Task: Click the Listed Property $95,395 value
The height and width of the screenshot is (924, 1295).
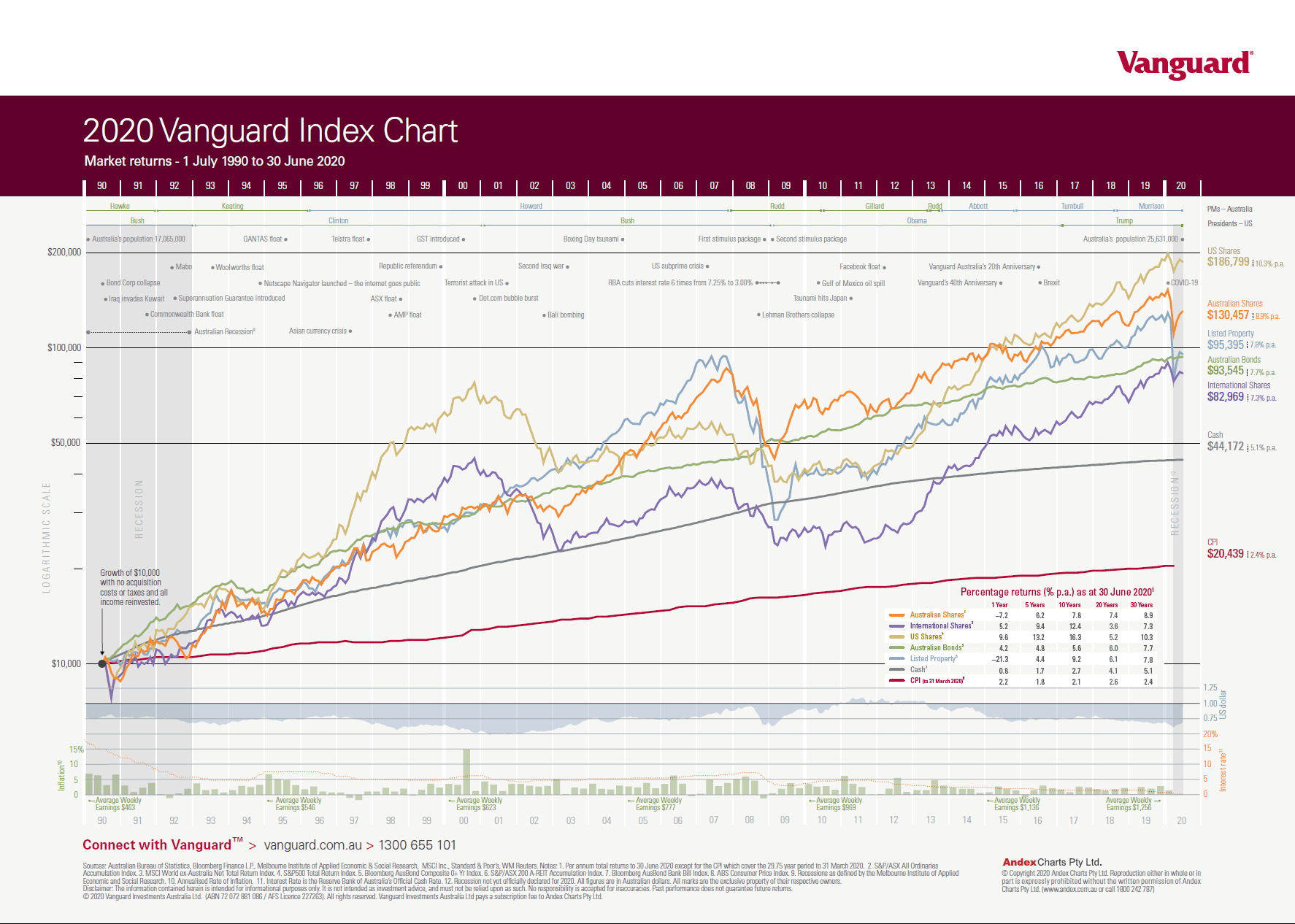Action: 1226,344
